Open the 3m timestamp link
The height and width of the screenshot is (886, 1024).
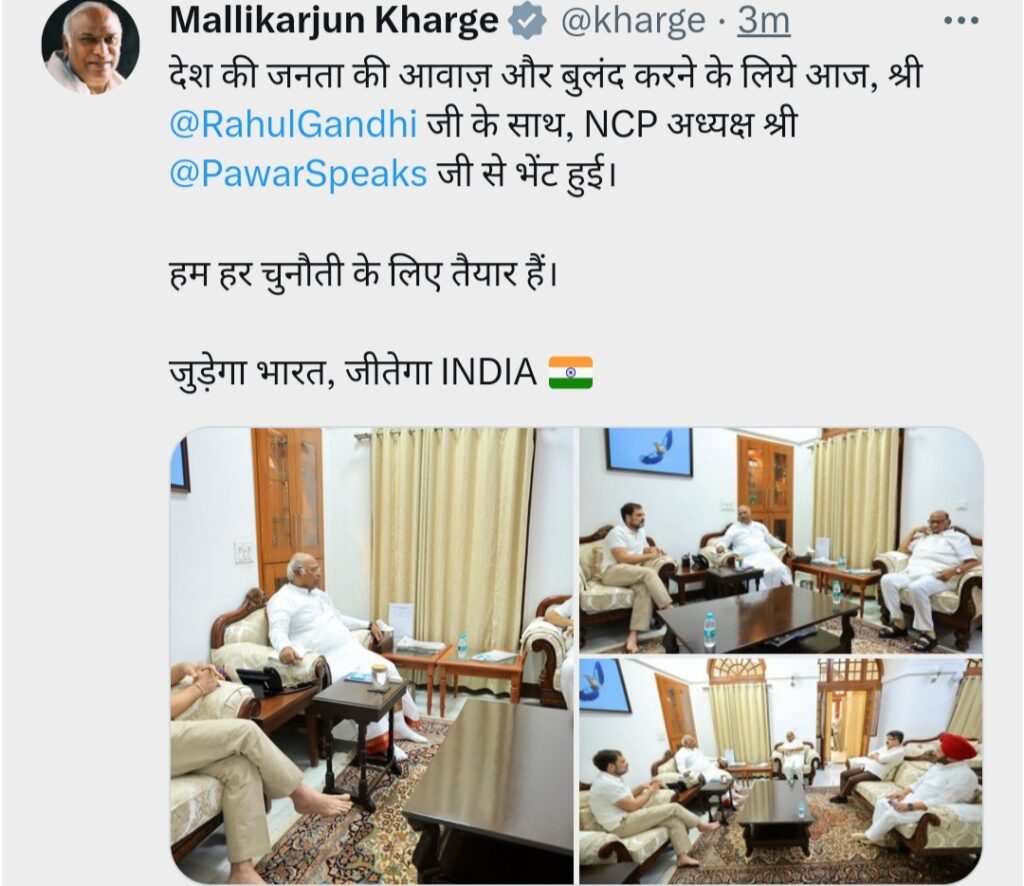tap(763, 21)
